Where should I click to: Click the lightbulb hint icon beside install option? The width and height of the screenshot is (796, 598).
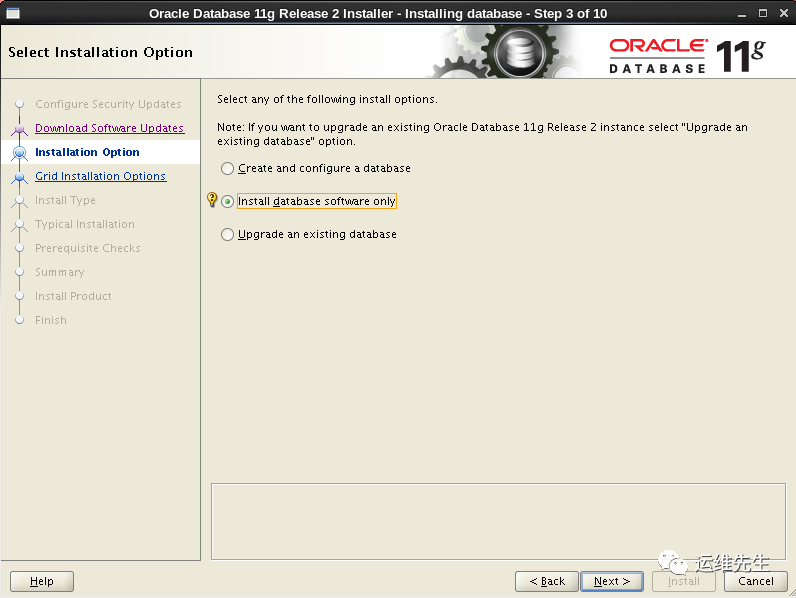(x=212, y=200)
